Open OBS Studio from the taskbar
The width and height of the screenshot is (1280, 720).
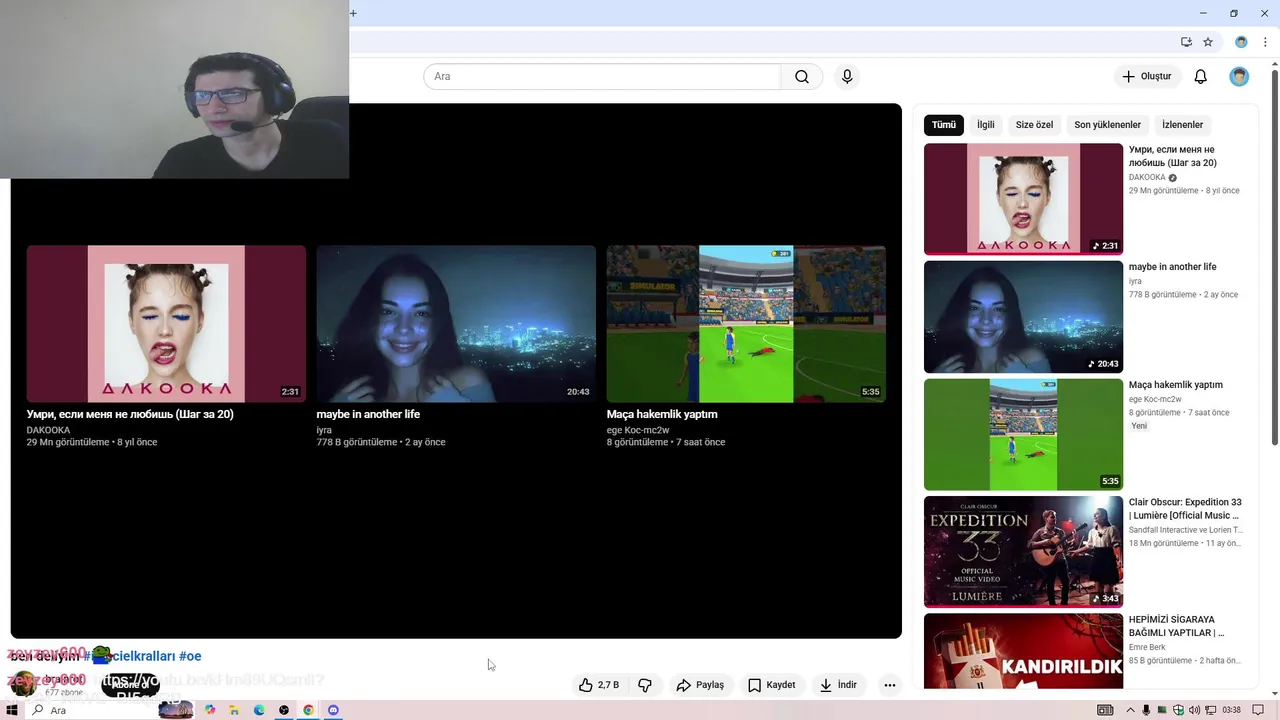284,710
